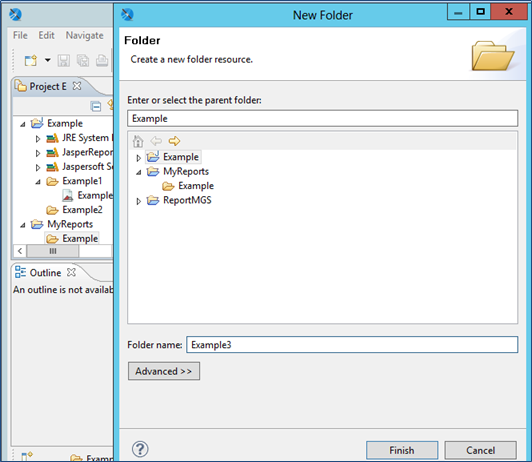Click the back arrow in folder navigator
The image size is (532, 462).
[x=156, y=141]
